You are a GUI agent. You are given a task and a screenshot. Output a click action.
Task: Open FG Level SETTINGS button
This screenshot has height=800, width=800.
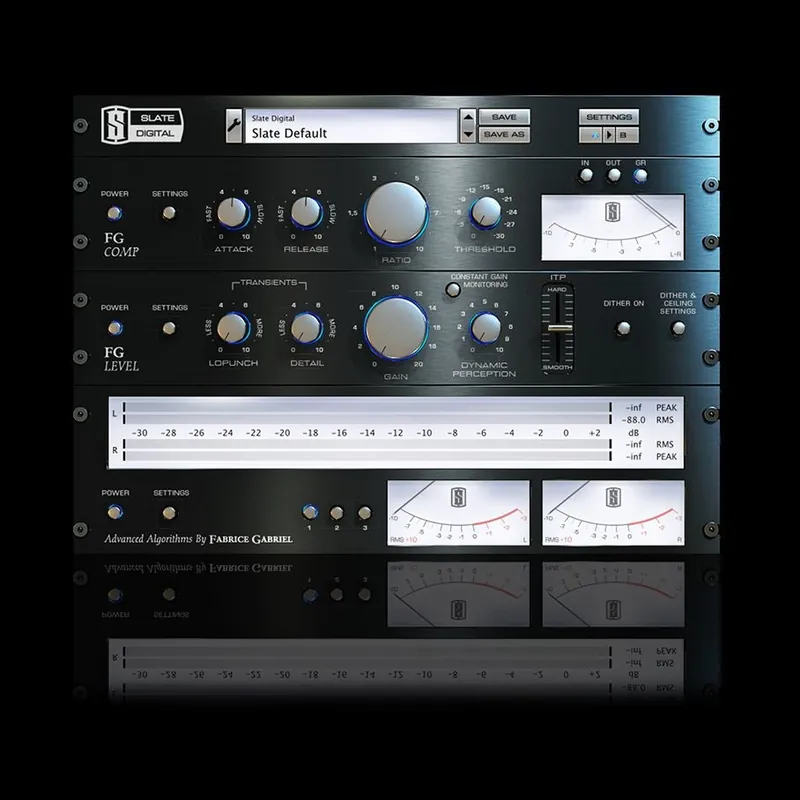click(x=169, y=328)
